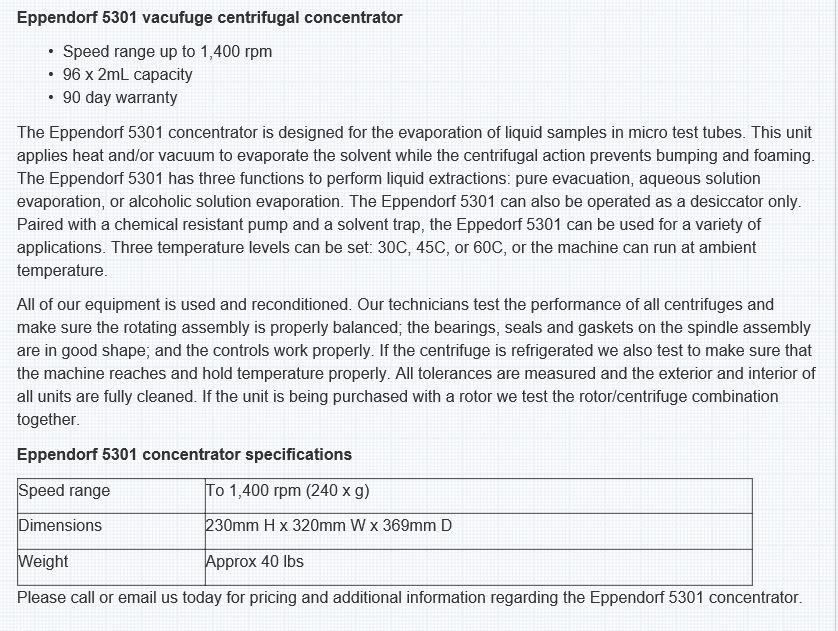Select the "Dimensions" table label cell
The image size is (838, 631).
[60, 526]
